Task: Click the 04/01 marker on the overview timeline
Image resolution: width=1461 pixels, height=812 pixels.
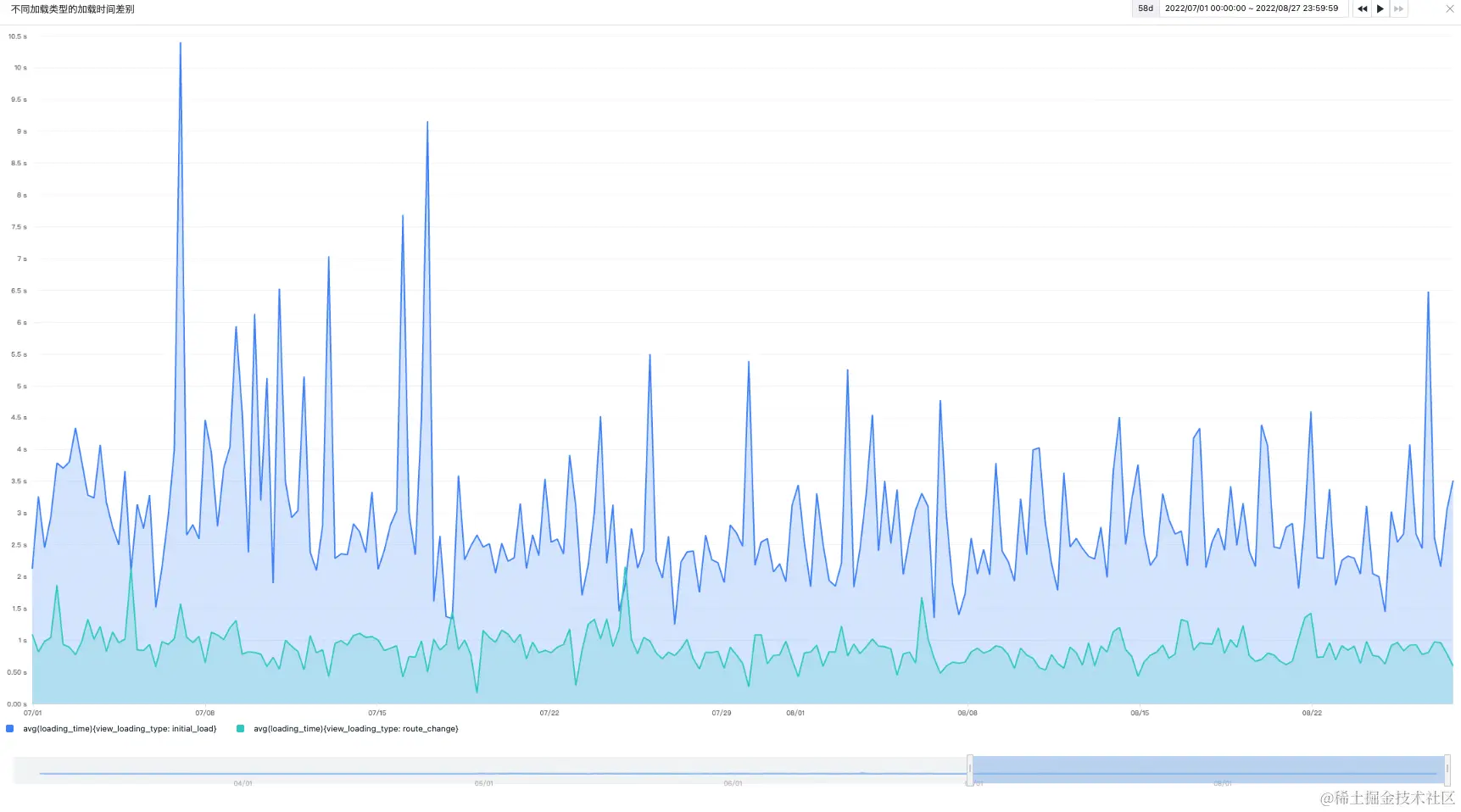Action: click(243, 783)
